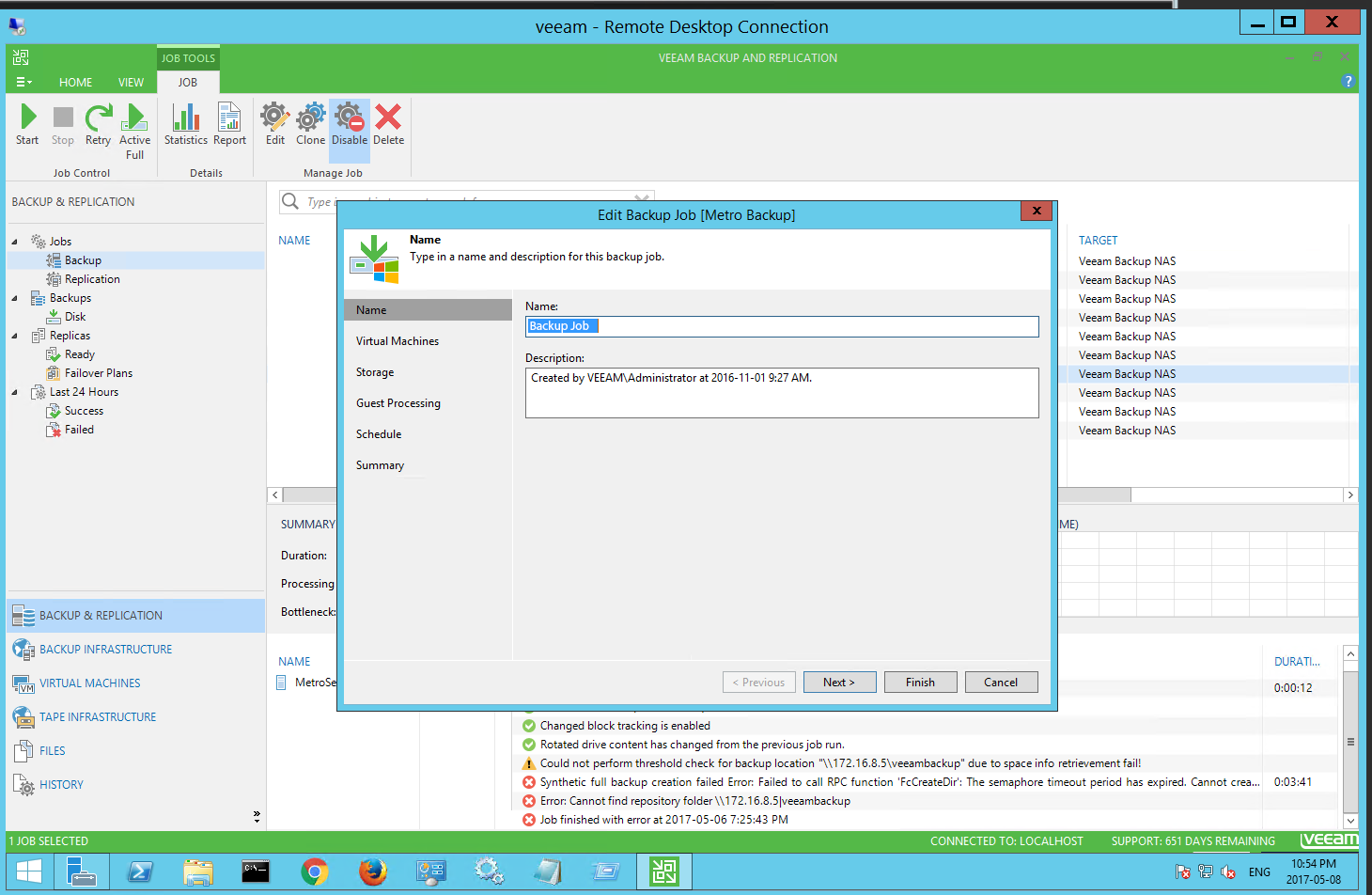Viewport: 1372px width, 895px height.
Task: Select Failed under Last 24 Hours
Action: tap(79, 430)
